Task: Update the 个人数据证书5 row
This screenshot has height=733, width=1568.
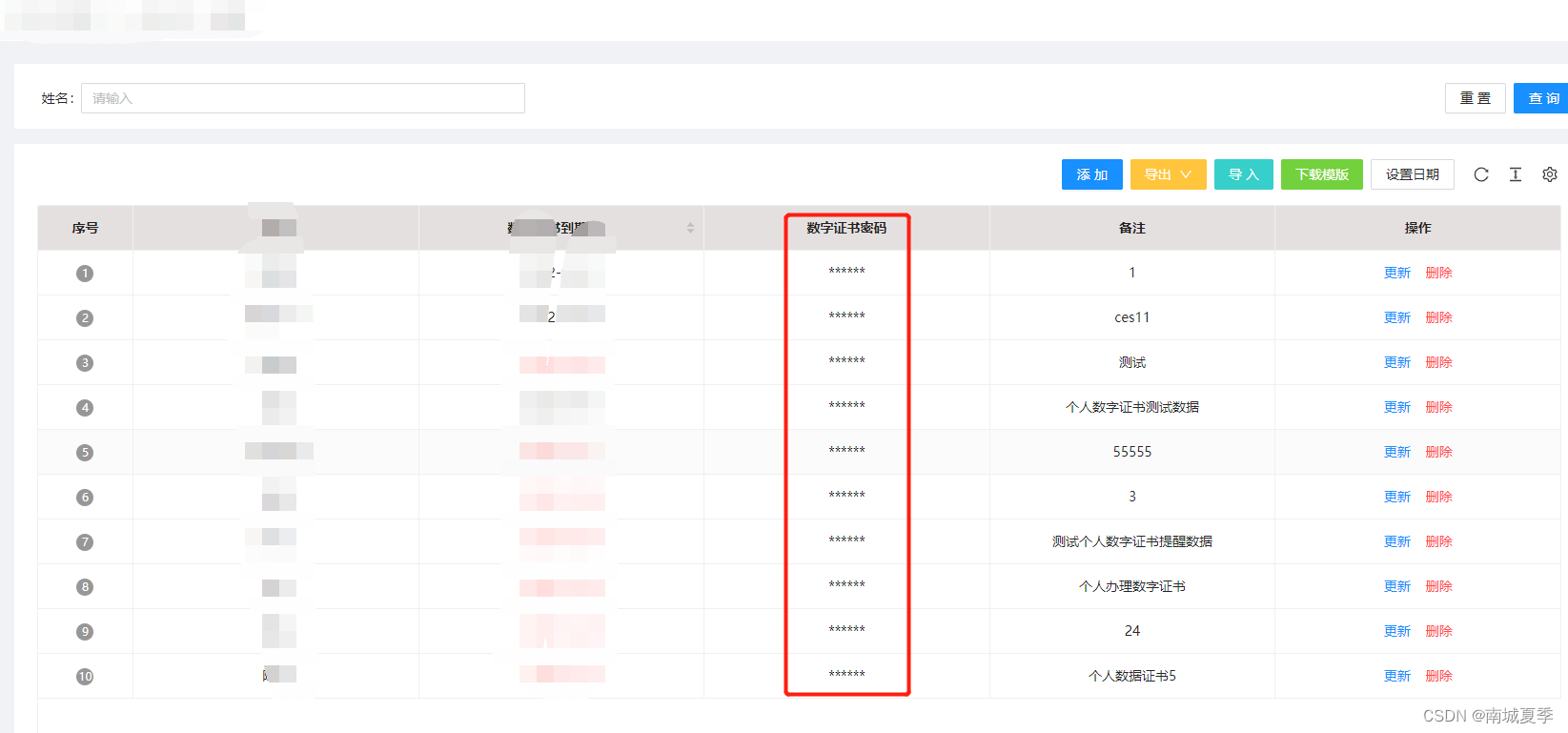Action: pos(1397,676)
